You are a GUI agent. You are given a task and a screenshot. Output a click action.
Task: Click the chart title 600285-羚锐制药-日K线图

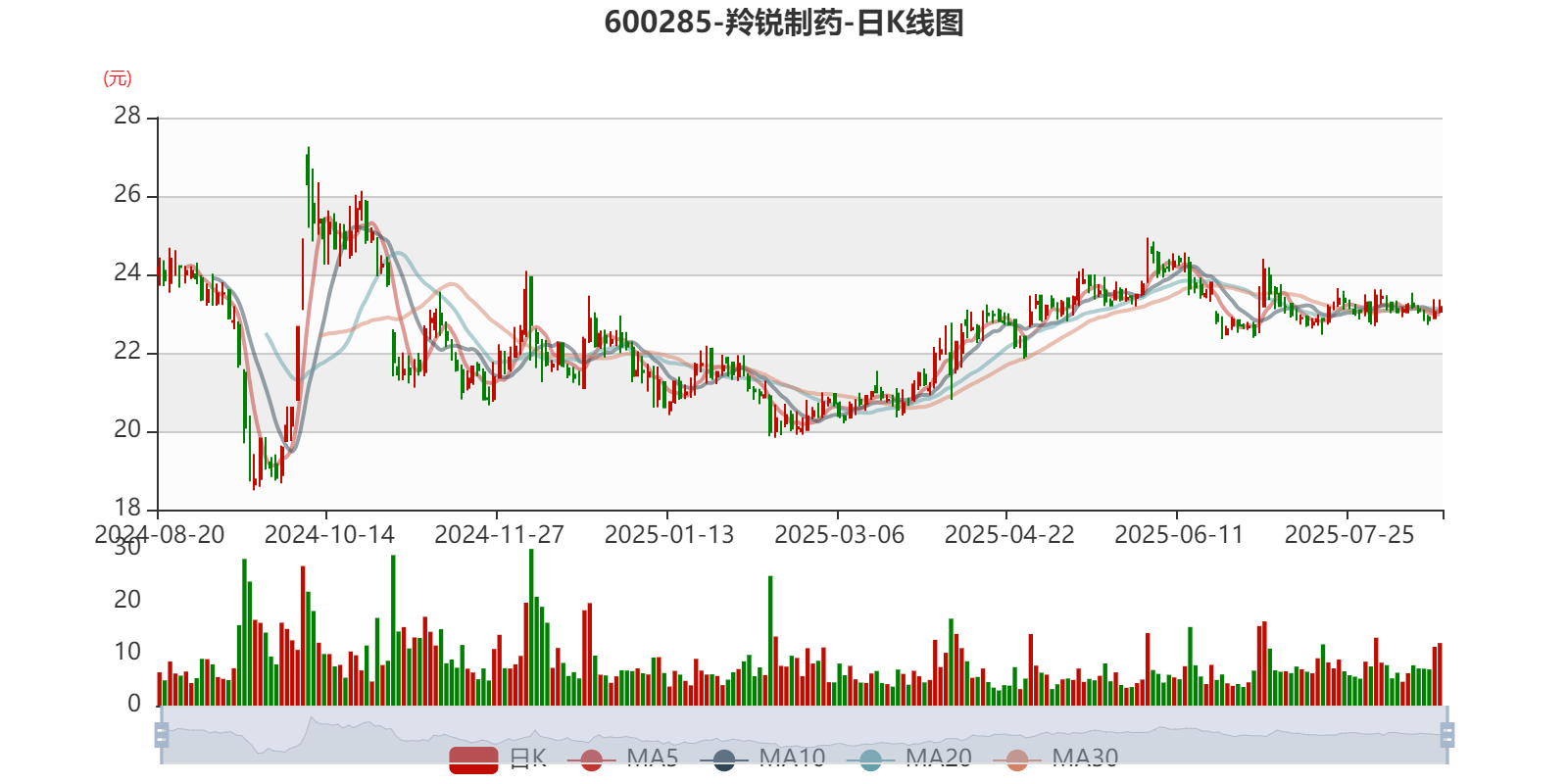(784, 23)
